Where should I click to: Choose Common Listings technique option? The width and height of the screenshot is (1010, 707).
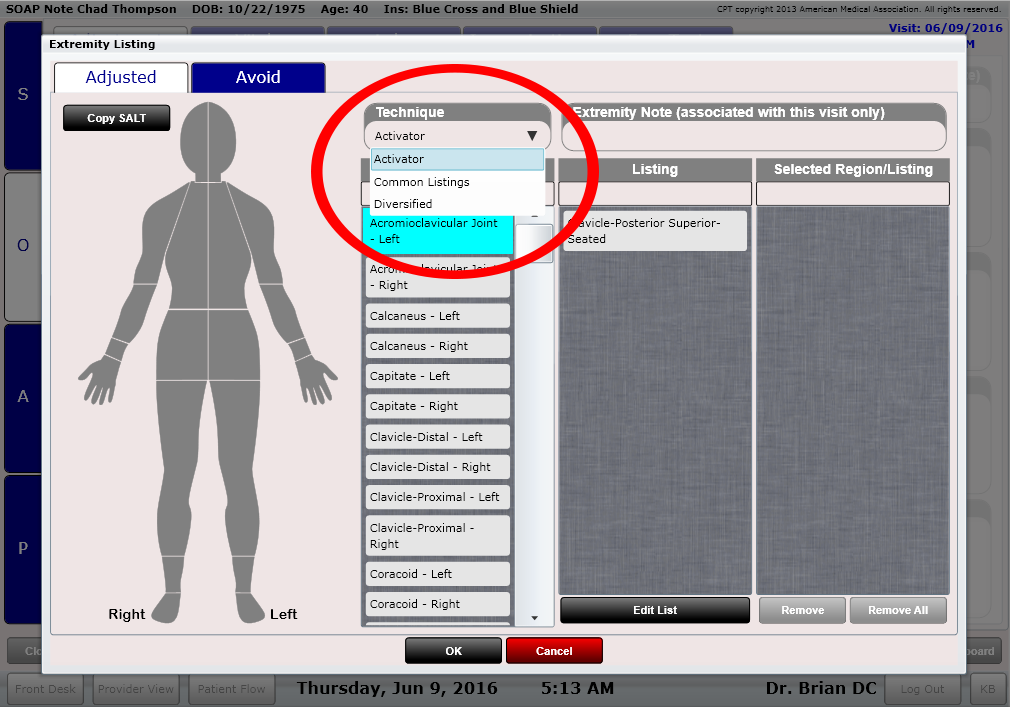click(457, 182)
